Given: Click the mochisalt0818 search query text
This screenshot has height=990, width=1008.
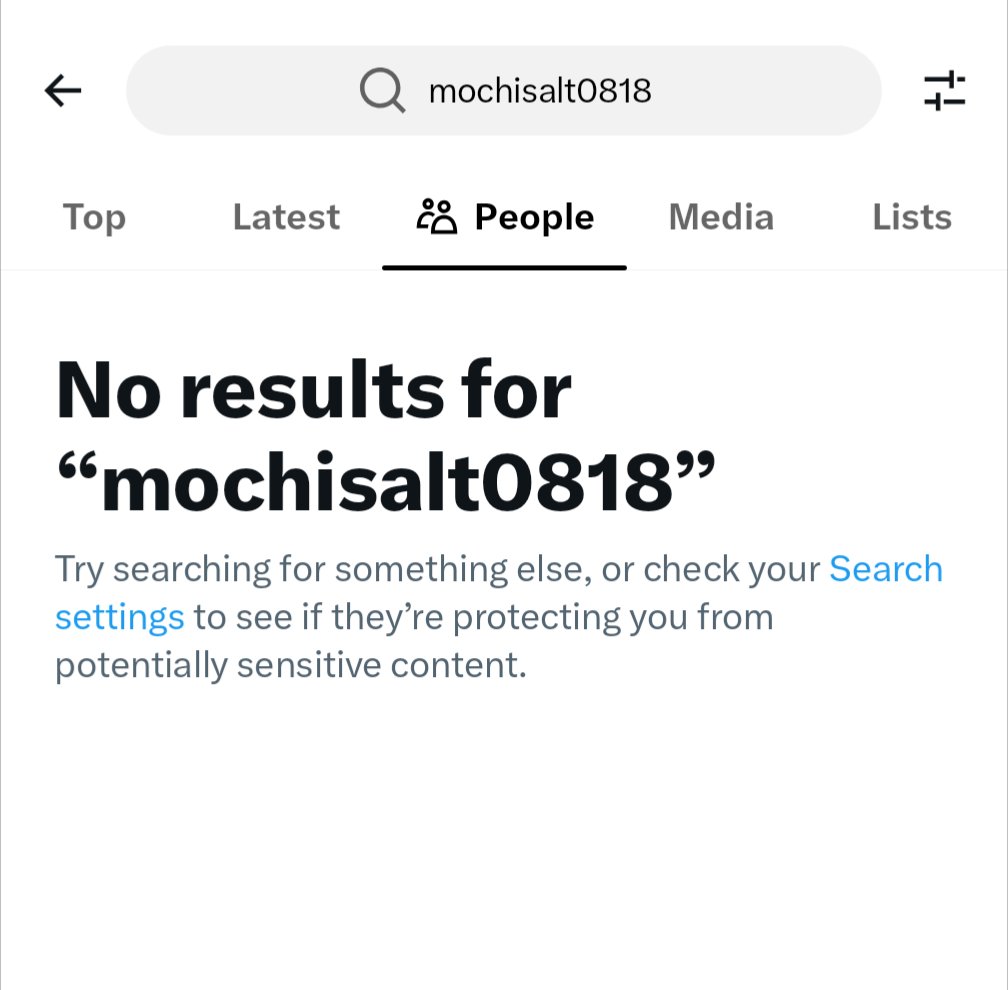Looking at the screenshot, I should [x=540, y=91].
